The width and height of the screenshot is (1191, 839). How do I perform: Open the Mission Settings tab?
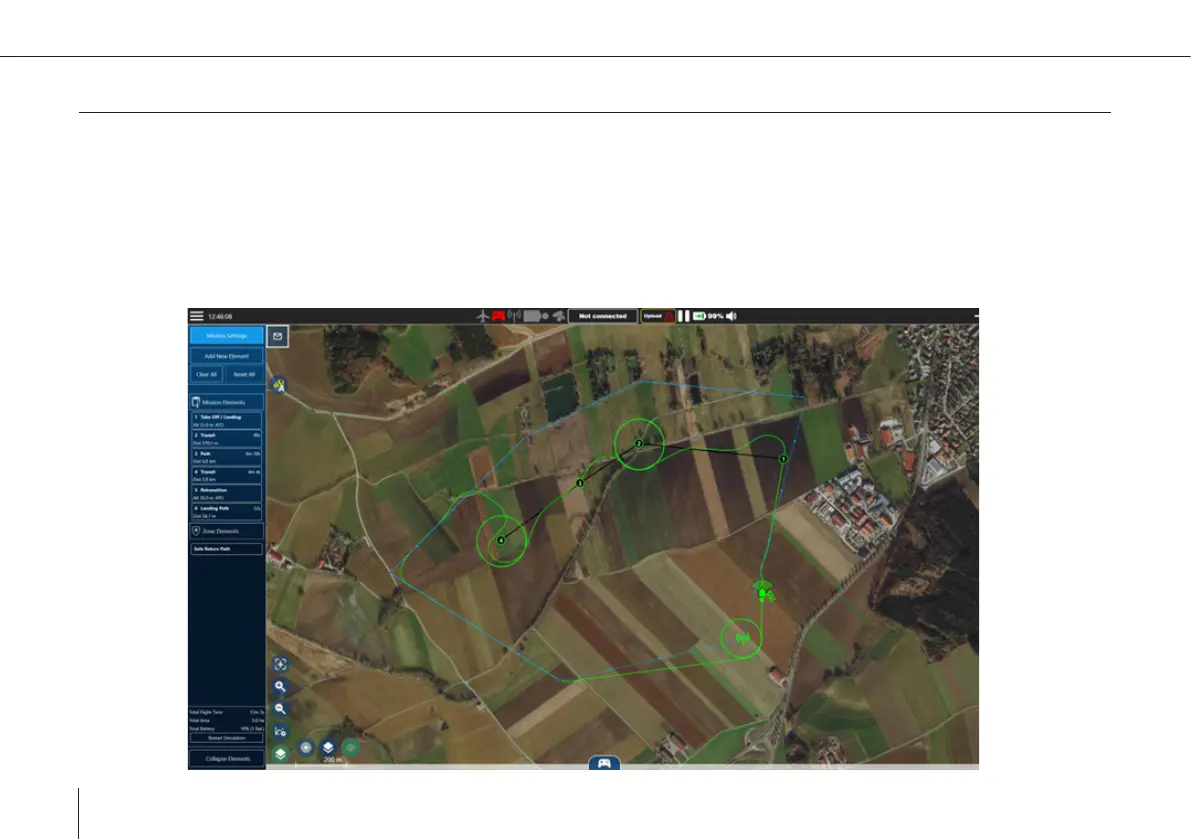click(x=226, y=336)
